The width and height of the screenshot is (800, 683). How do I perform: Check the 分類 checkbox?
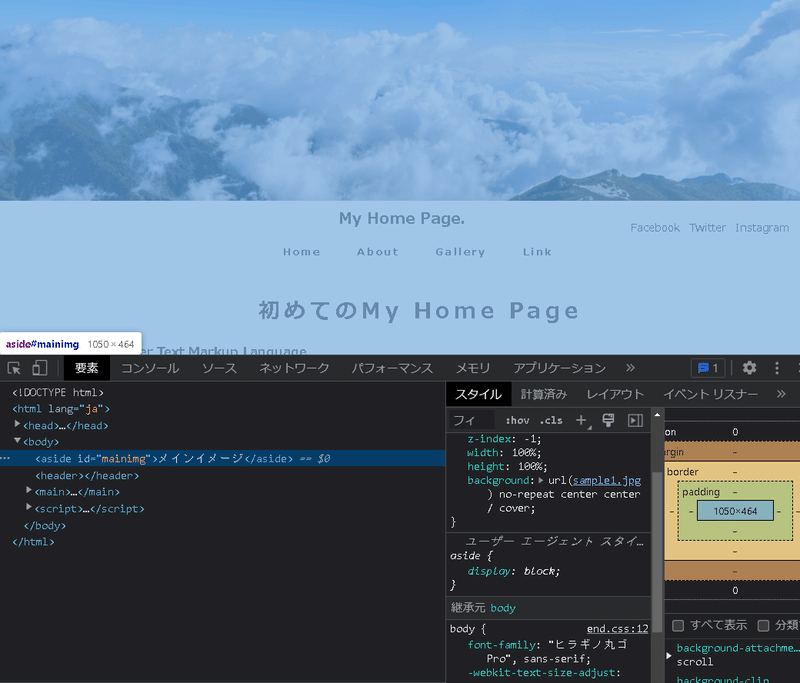[763, 625]
